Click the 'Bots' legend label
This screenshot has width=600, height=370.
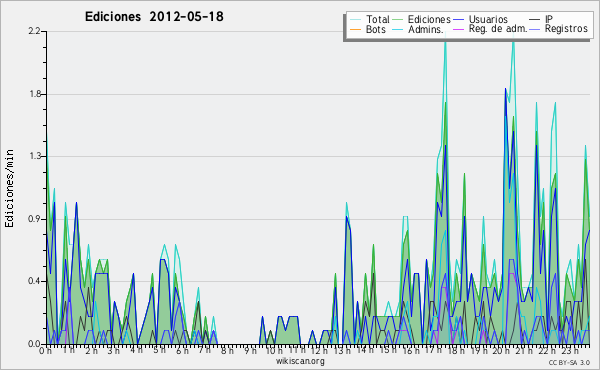coord(376,29)
